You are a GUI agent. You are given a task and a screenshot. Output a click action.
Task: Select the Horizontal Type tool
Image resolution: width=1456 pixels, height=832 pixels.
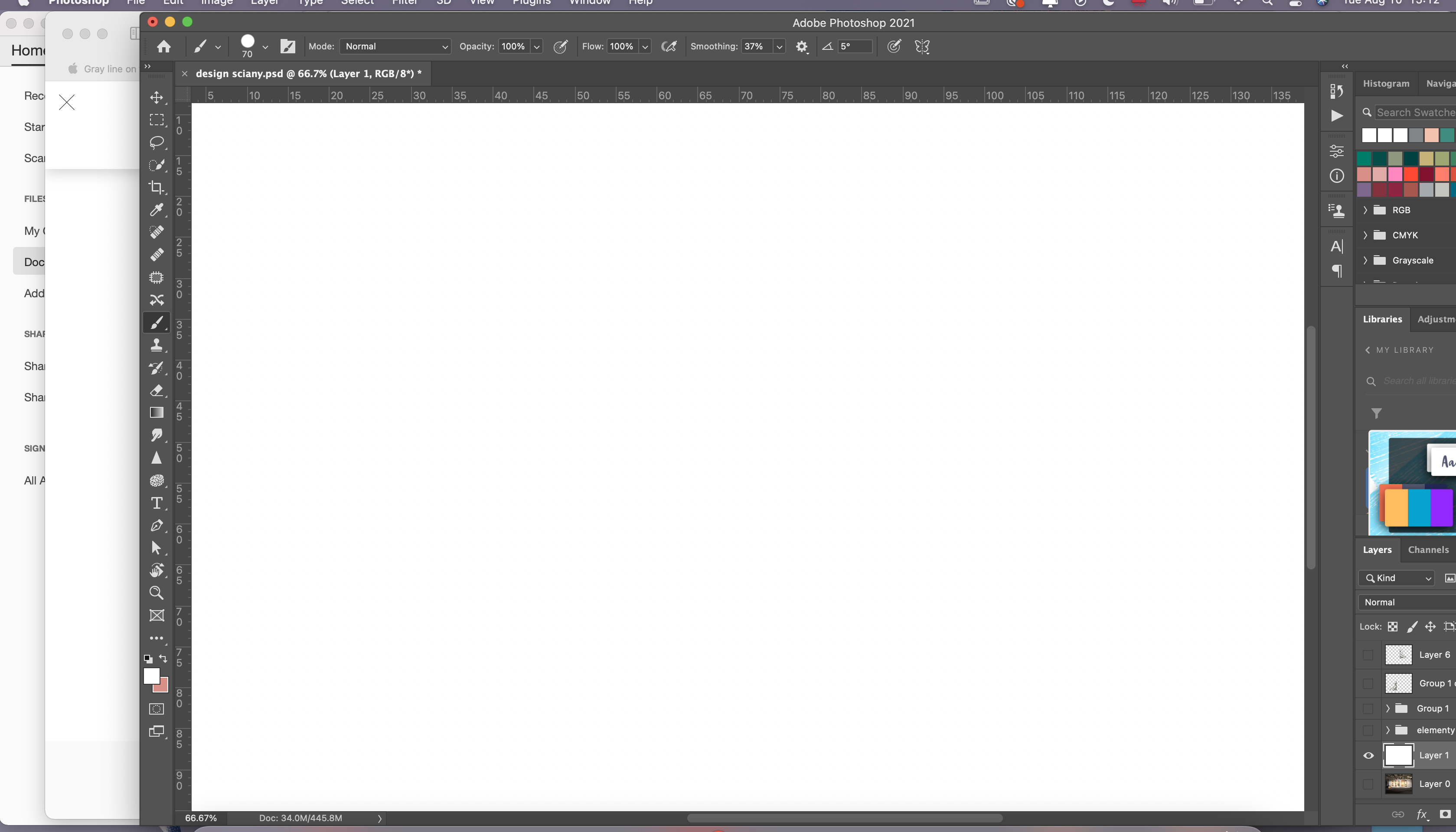click(x=156, y=504)
